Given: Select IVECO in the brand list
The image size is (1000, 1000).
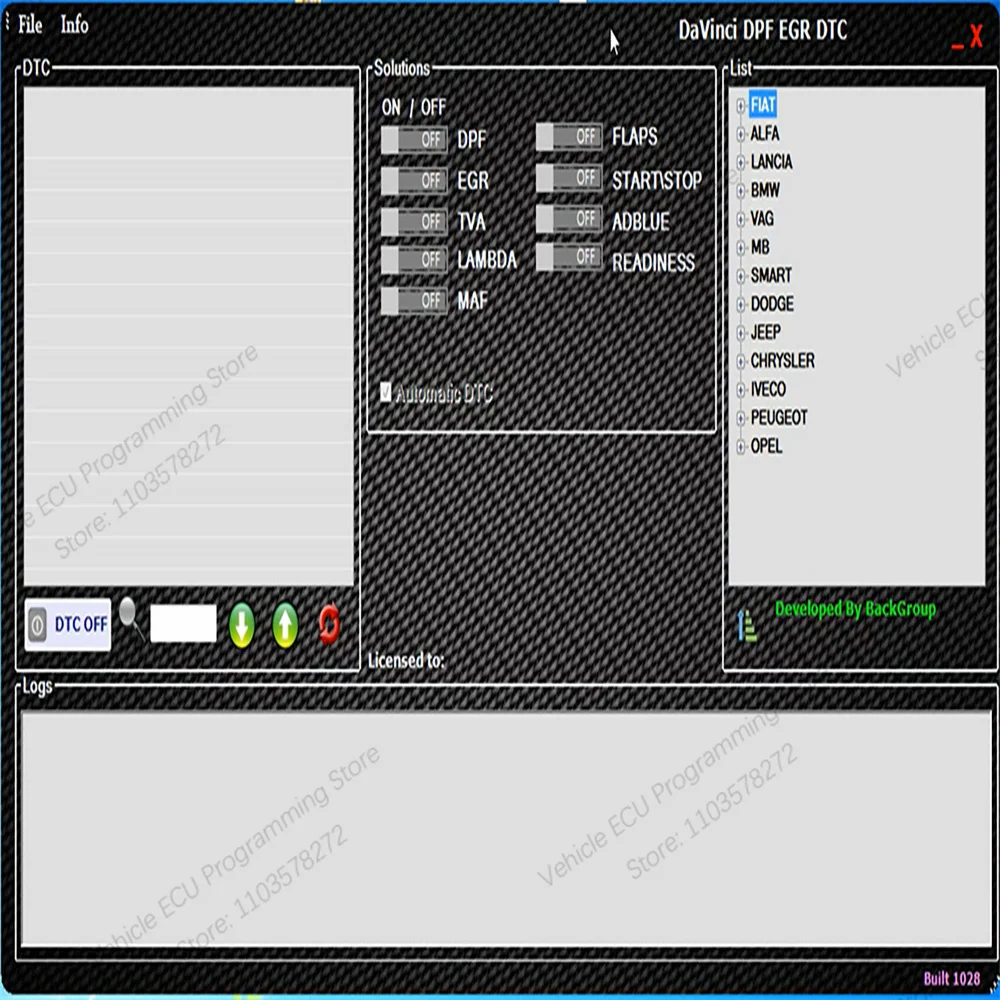Looking at the screenshot, I should [x=768, y=389].
